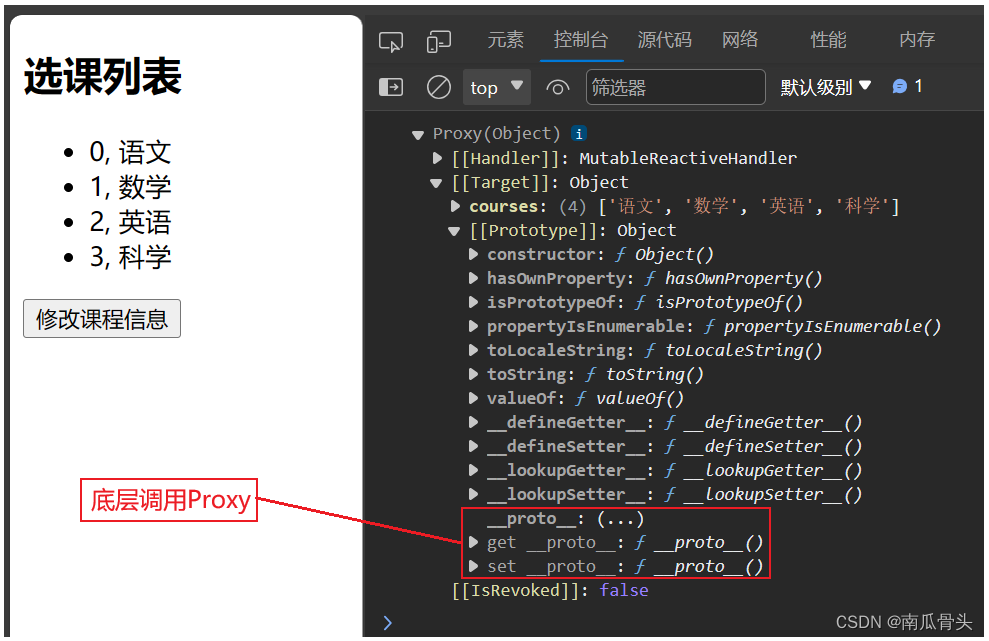Collapse the [[Prototype]] row

coord(454,231)
